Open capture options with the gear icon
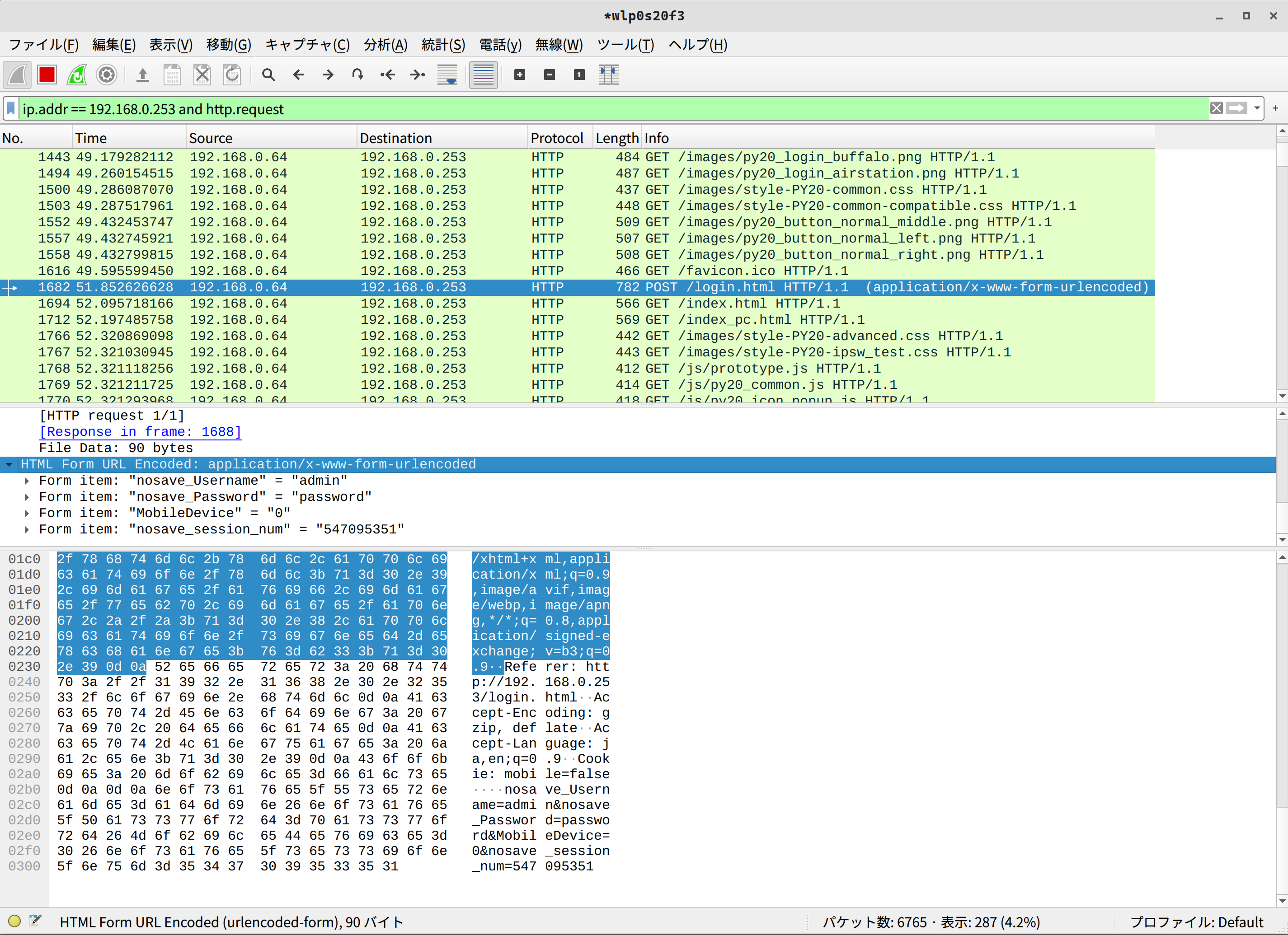1288x935 pixels. (x=107, y=75)
